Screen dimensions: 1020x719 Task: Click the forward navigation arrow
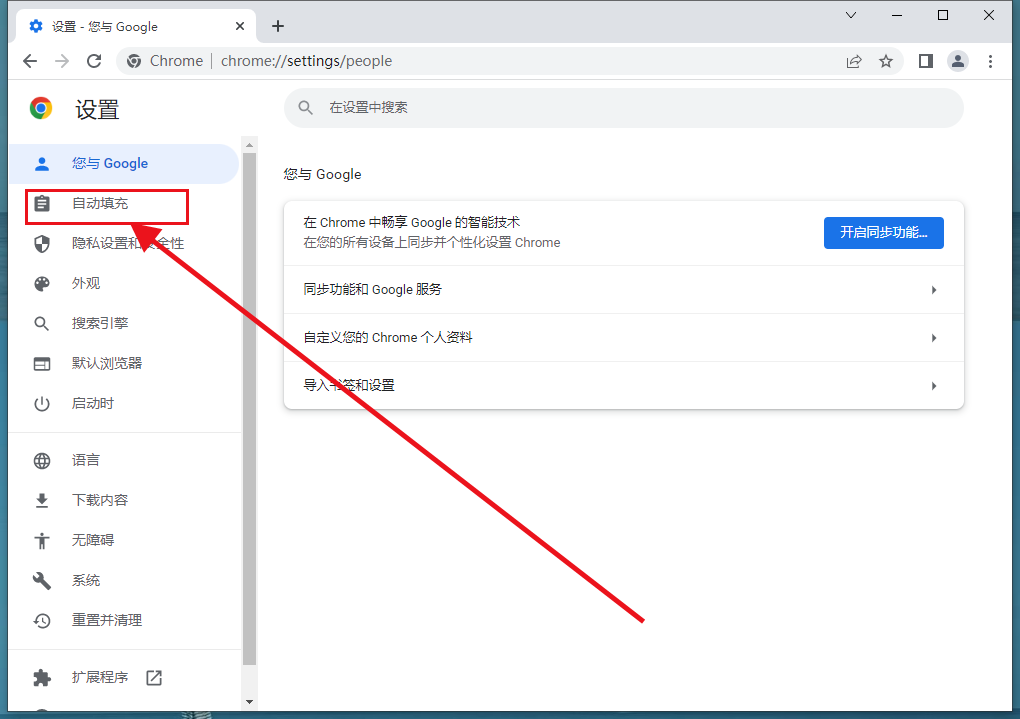[62, 61]
